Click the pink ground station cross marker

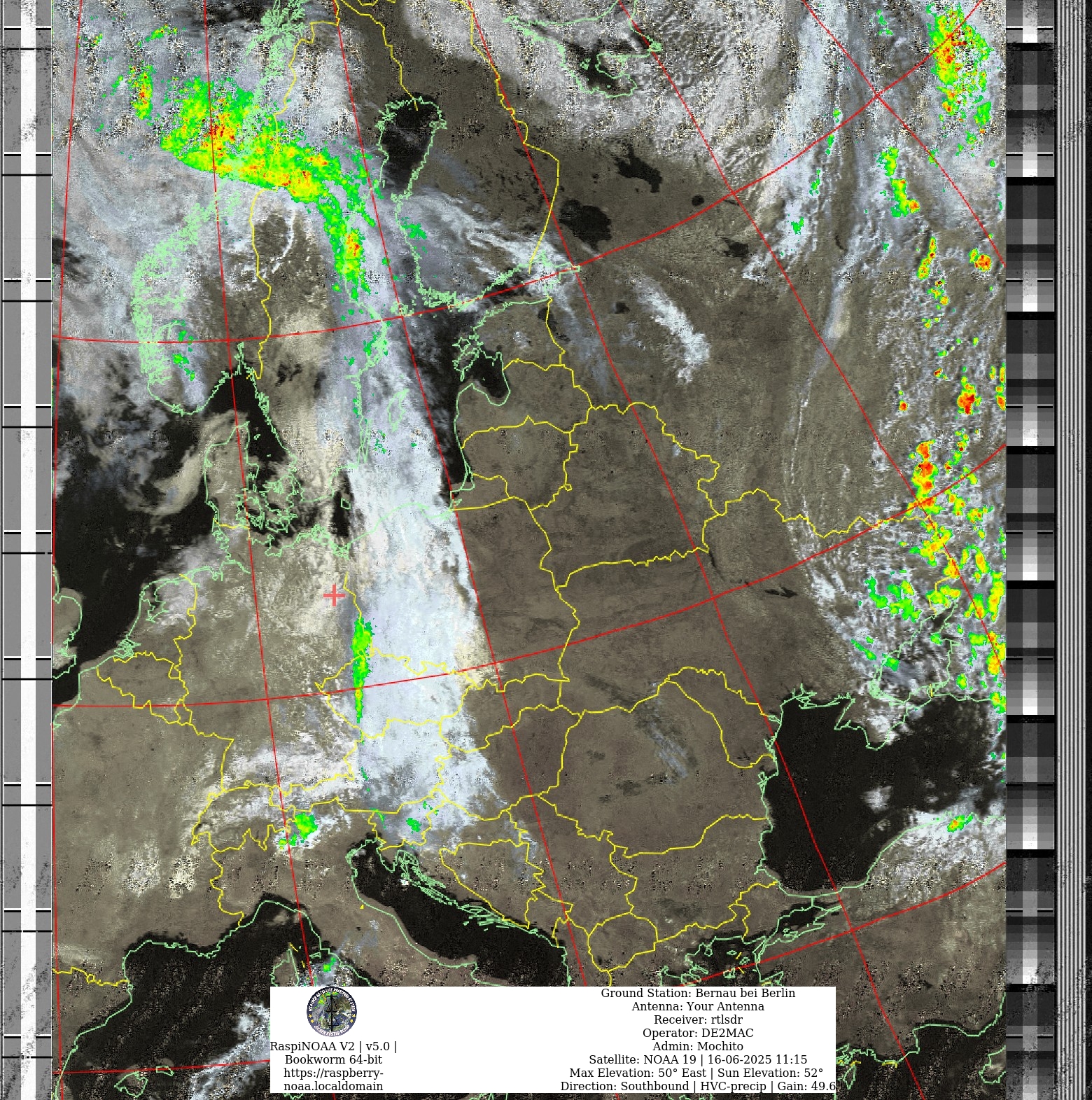(x=334, y=595)
